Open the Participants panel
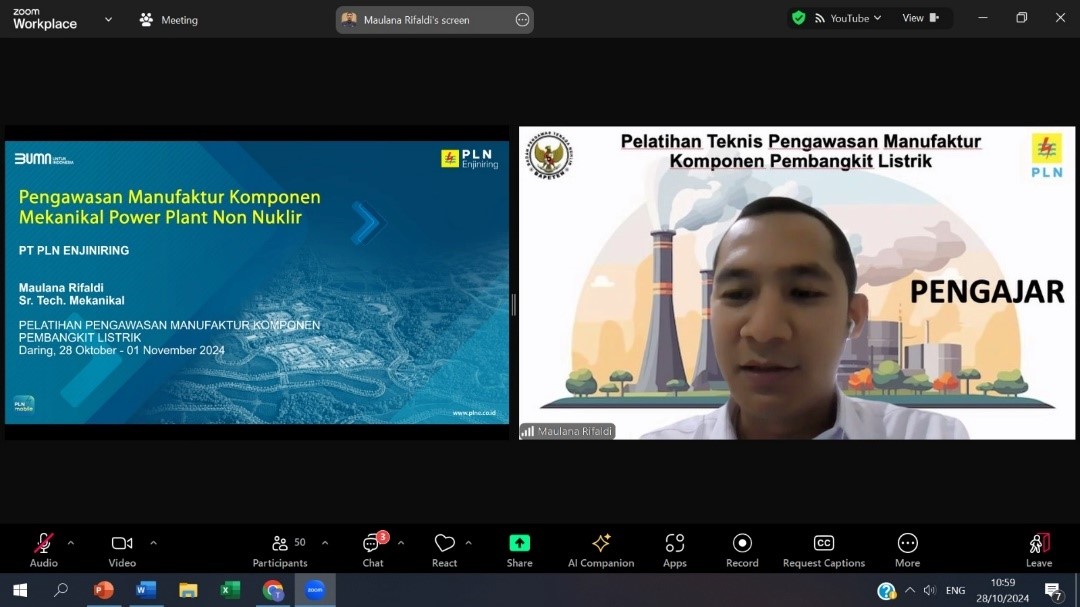The height and width of the screenshot is (607, 1080). coord(280,551)
